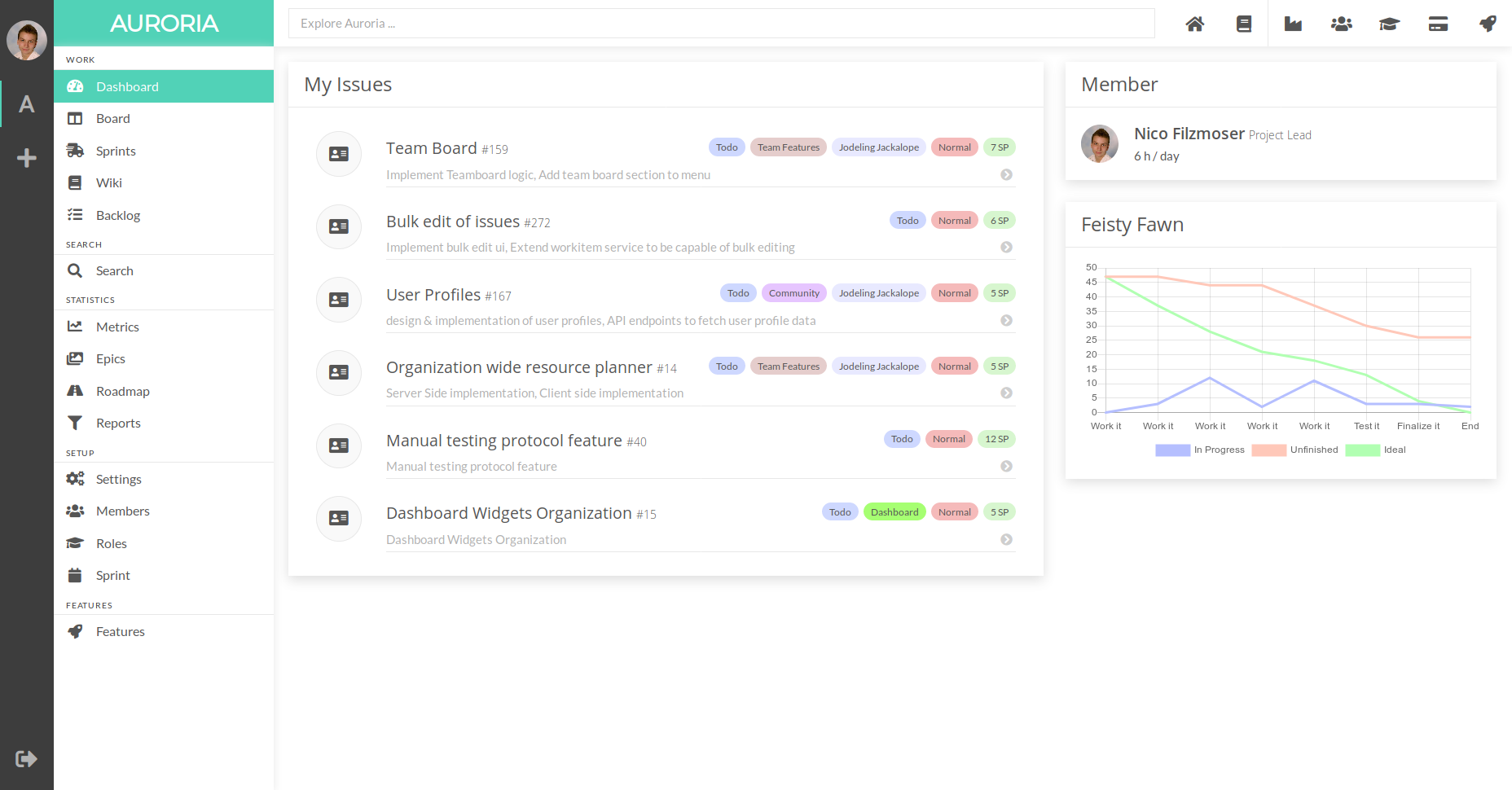Open Wiki in sidebar

click(x=164, y=182)
